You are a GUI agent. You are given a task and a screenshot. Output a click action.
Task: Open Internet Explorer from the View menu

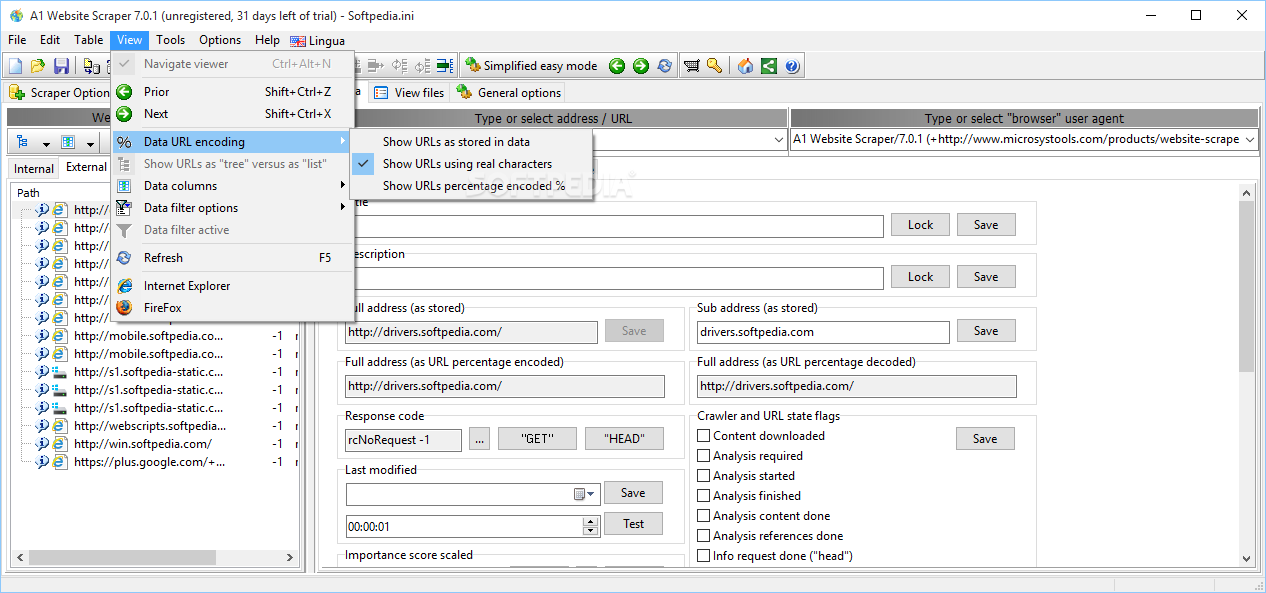tap(233, 285)
